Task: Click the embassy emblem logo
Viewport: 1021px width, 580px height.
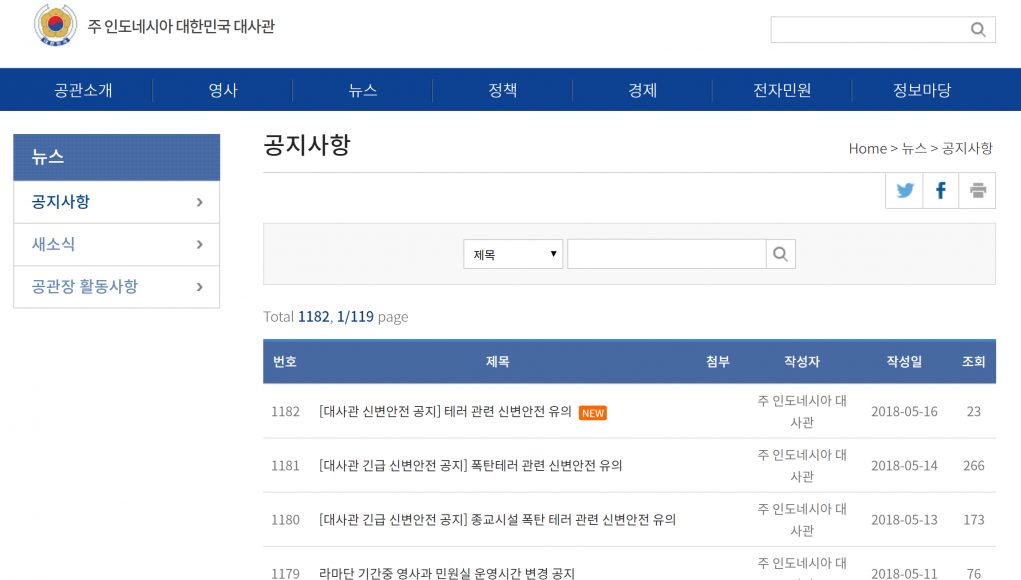Action: [x=55, y=26]
